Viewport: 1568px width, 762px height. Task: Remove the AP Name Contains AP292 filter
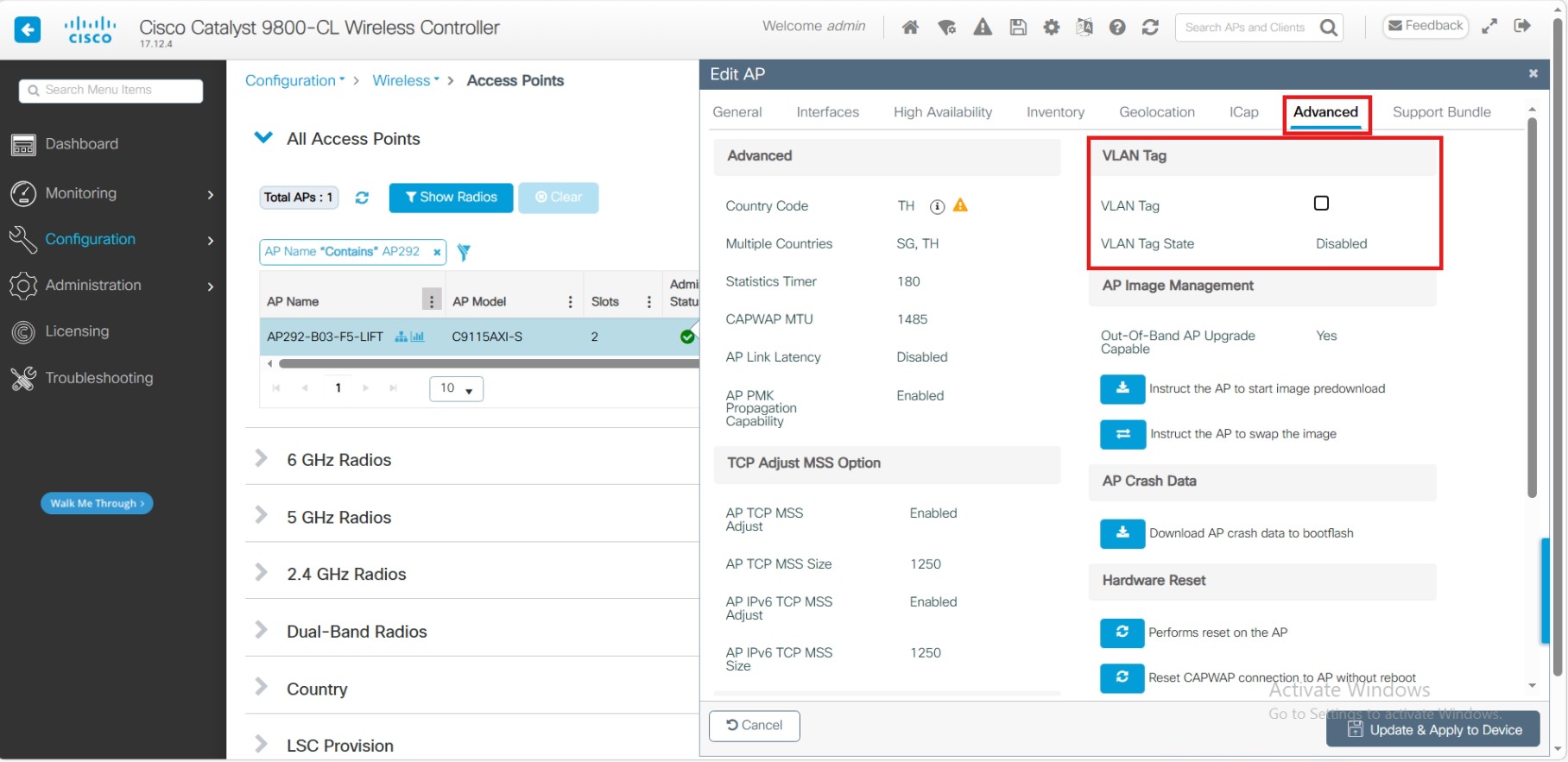437,252
